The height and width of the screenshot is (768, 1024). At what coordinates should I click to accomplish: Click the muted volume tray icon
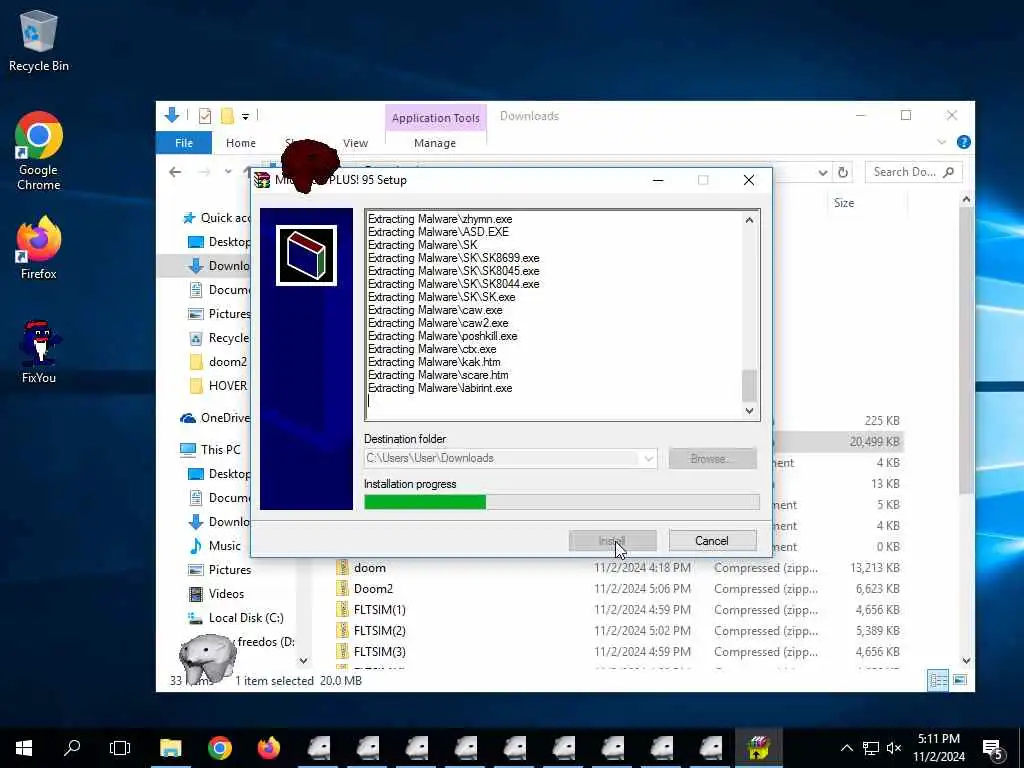pyautogui.click(x=894, y=748)
